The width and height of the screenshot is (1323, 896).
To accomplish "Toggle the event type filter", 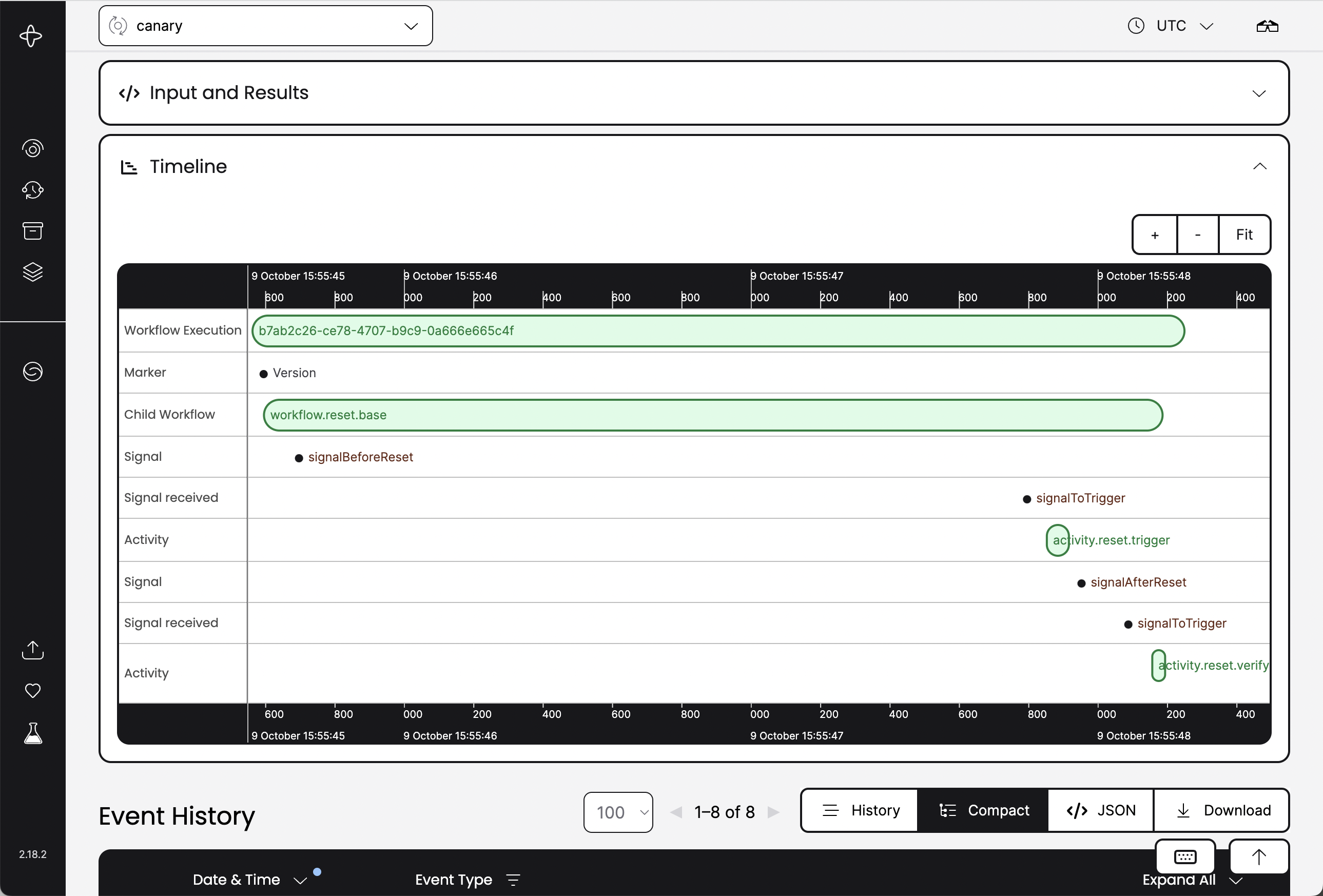I will pos(516,878).
